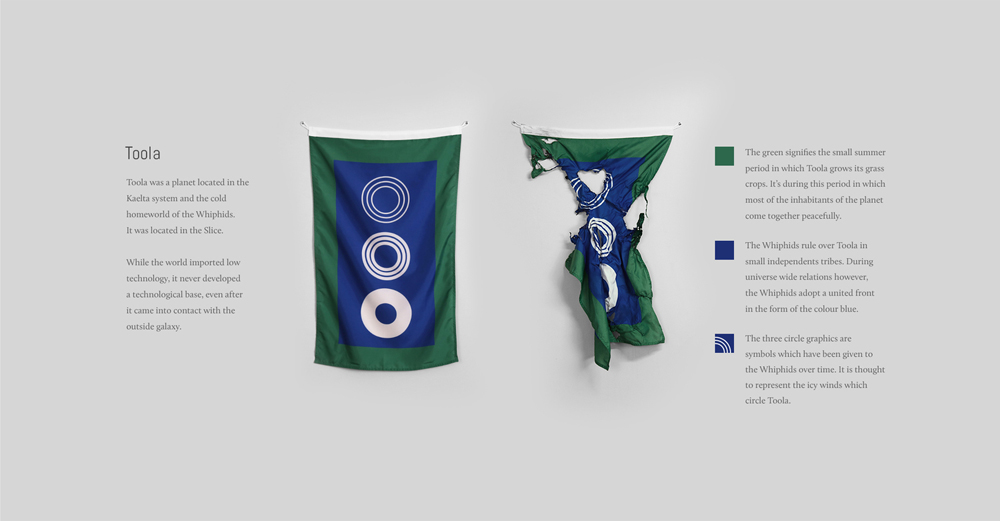Viewport: 1000px width, 521px height.
Task: Click the green border of intact flag
Action: [x=322, y=255]
